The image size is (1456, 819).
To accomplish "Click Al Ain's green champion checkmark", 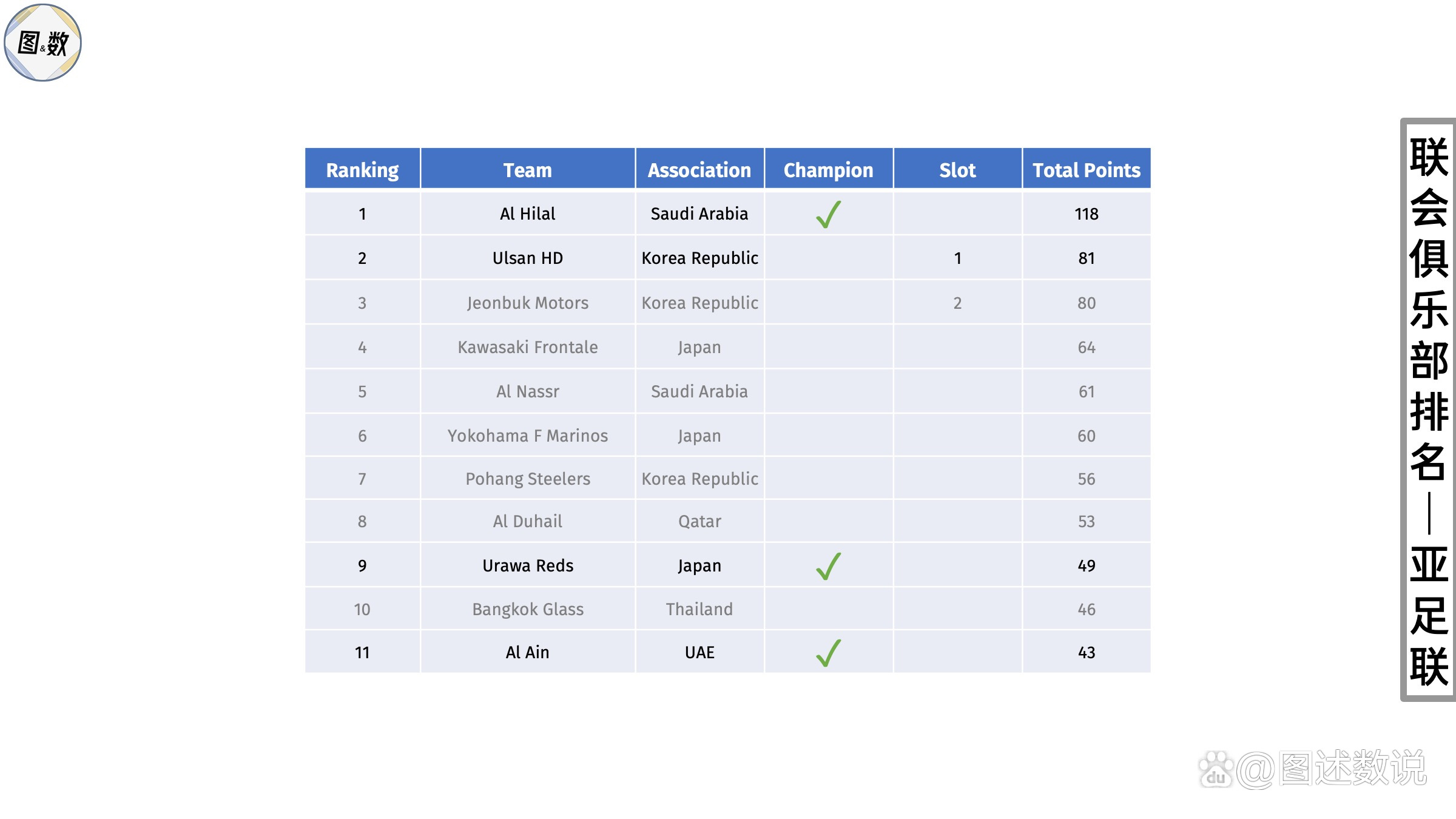I will tap(828, 653).
